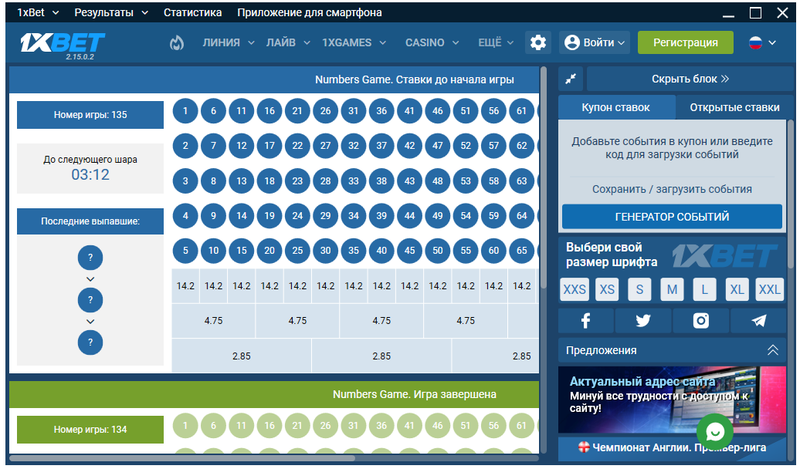The height and width of the screenshot is (469, 800).
Task: Click the 1XBET logo
Action: [62, 45]
